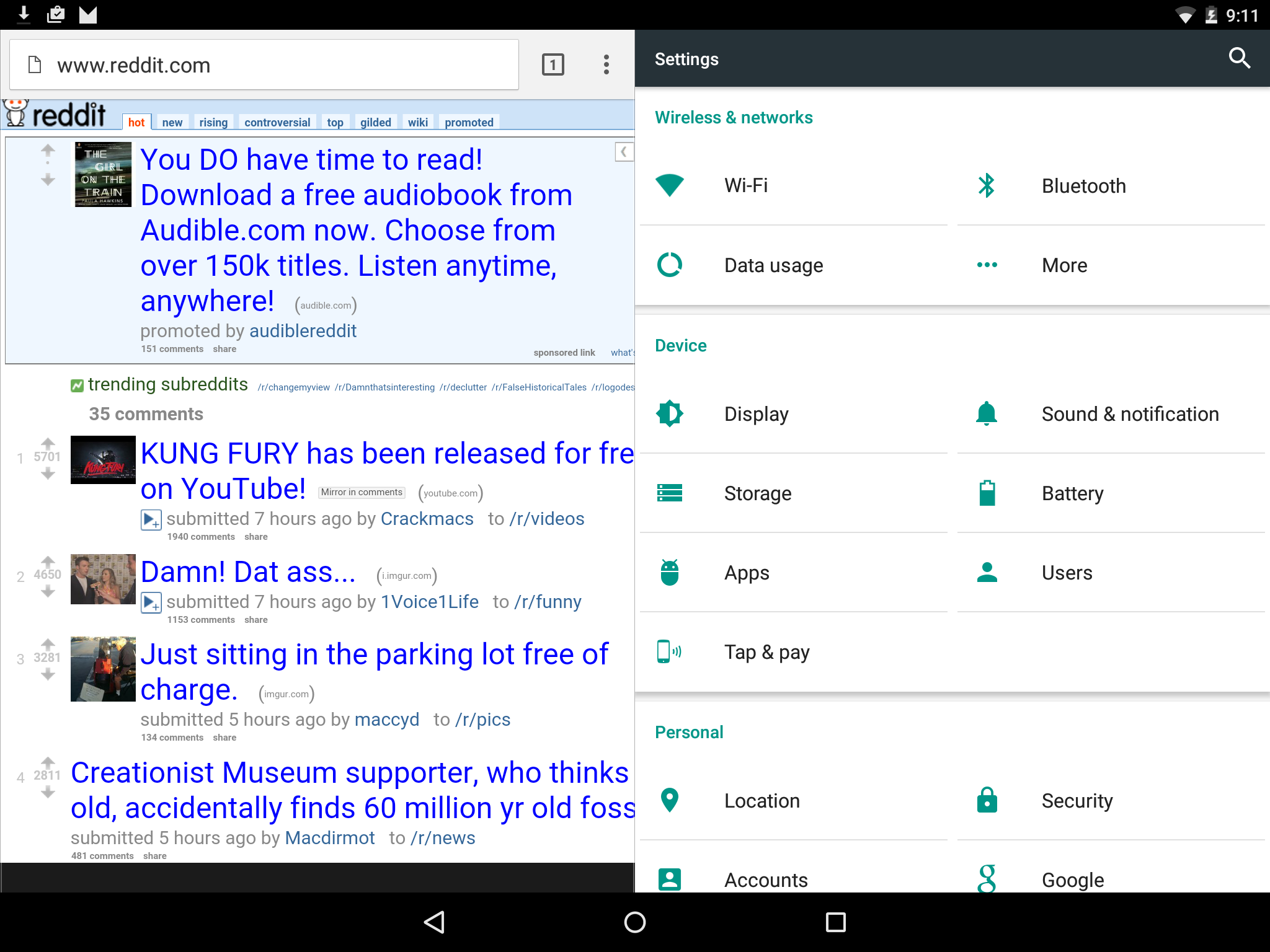Click the three-dot browser menu

click(607, 64)
